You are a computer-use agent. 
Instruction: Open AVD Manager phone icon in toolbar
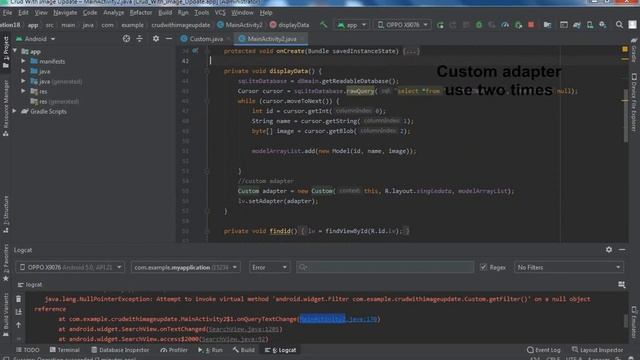(x=590, y=25)
